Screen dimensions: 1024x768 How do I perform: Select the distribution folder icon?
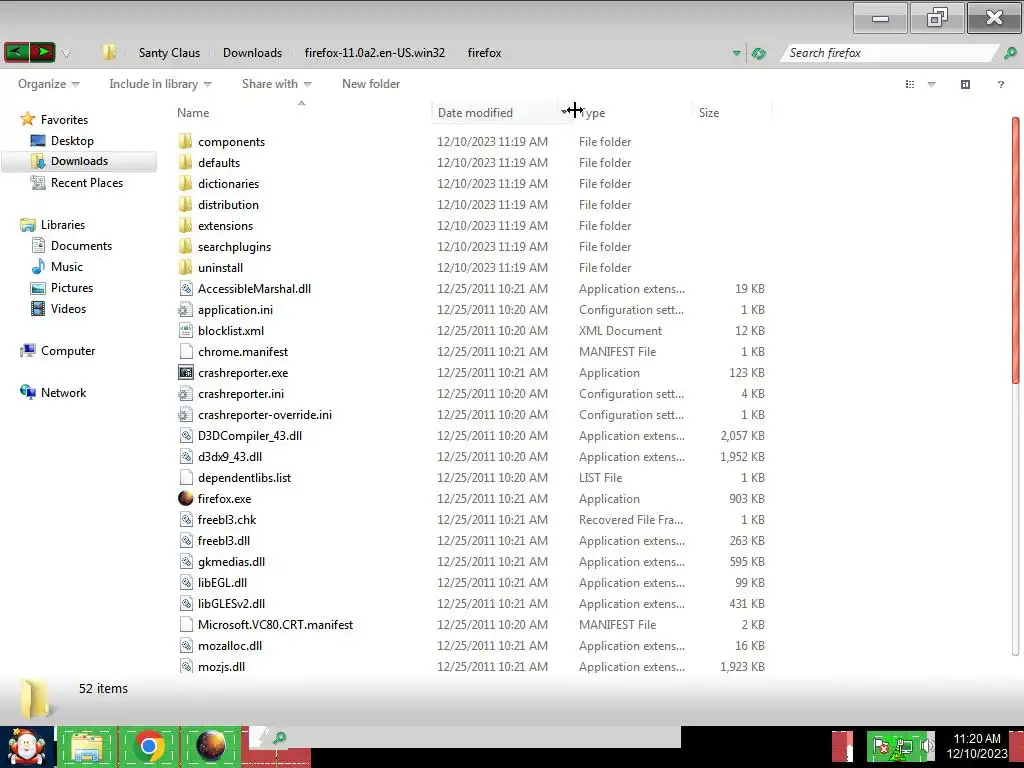point(185,204)
